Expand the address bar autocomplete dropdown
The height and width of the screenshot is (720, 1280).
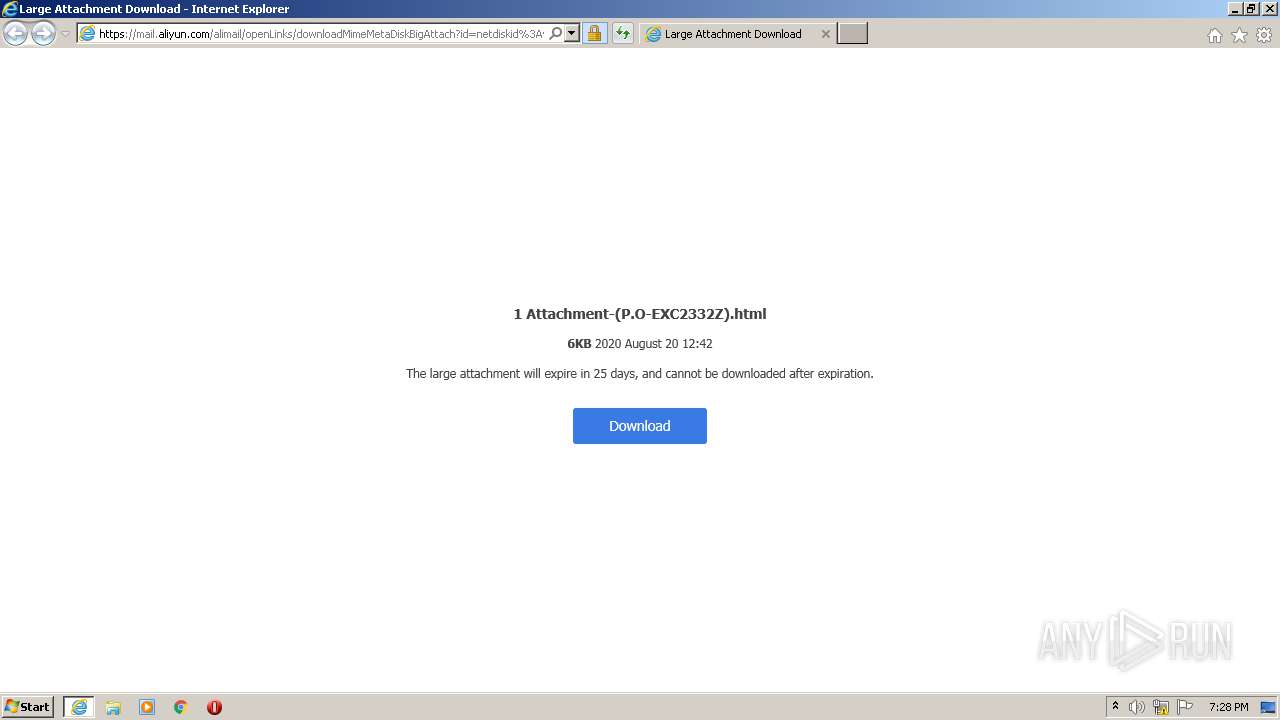pos(572,34)
